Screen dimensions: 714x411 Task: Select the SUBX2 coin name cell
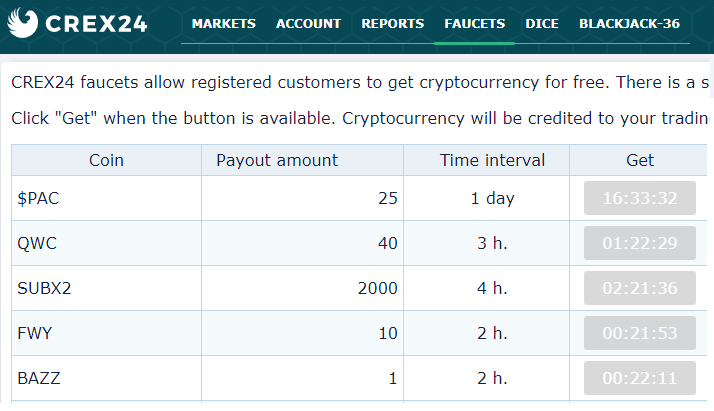tap(45, 288)
